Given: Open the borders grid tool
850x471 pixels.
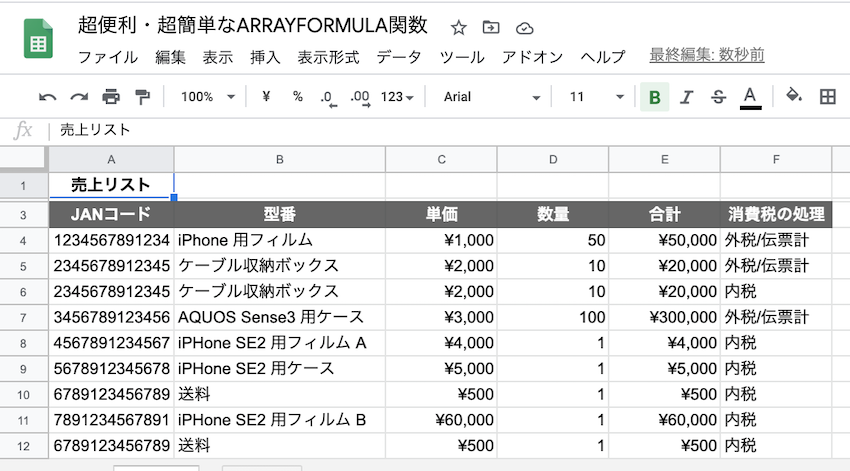Looking at the screenshot, I should coord(827,97).
